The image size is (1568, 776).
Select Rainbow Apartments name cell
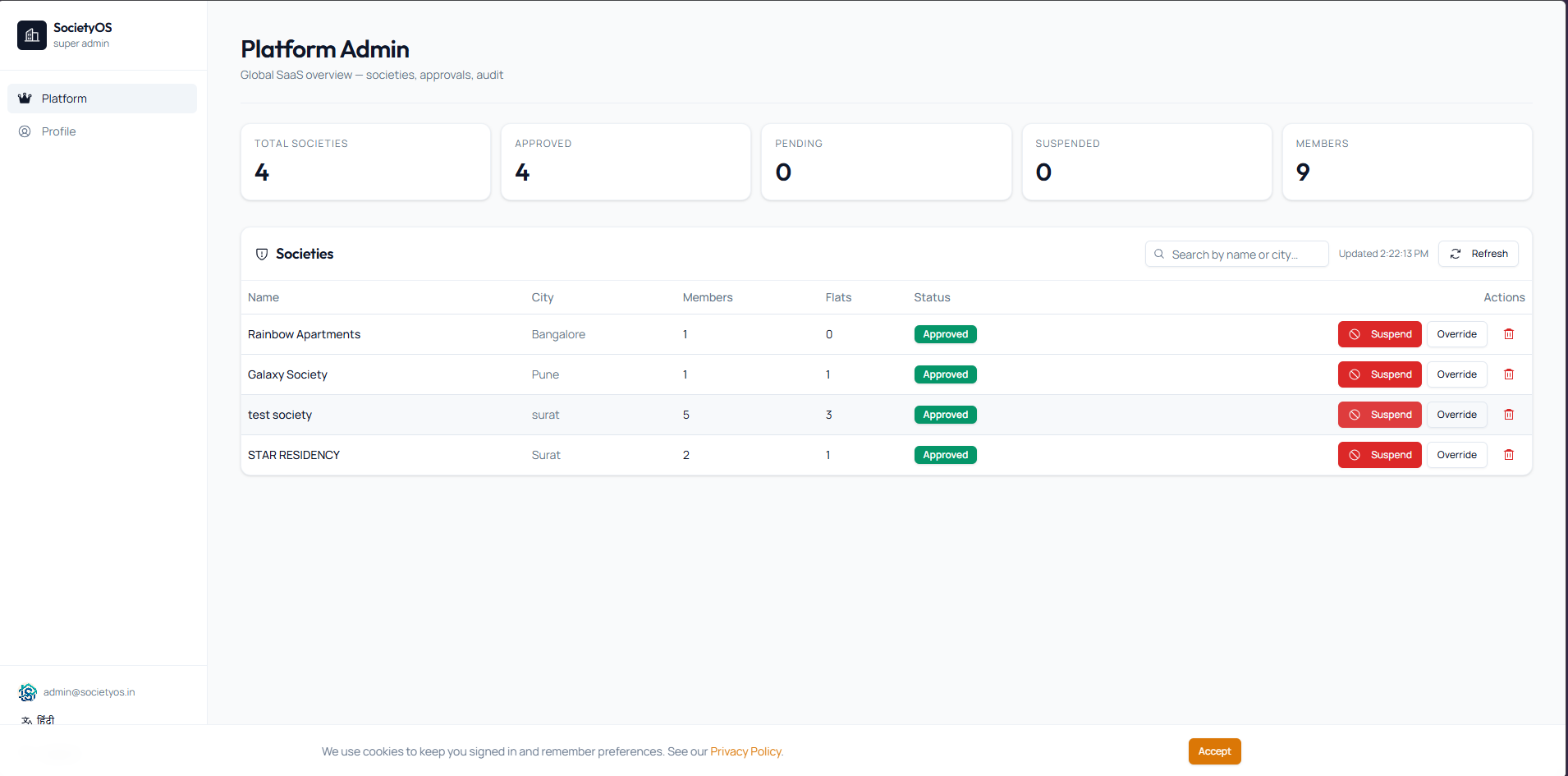point(304,334)
